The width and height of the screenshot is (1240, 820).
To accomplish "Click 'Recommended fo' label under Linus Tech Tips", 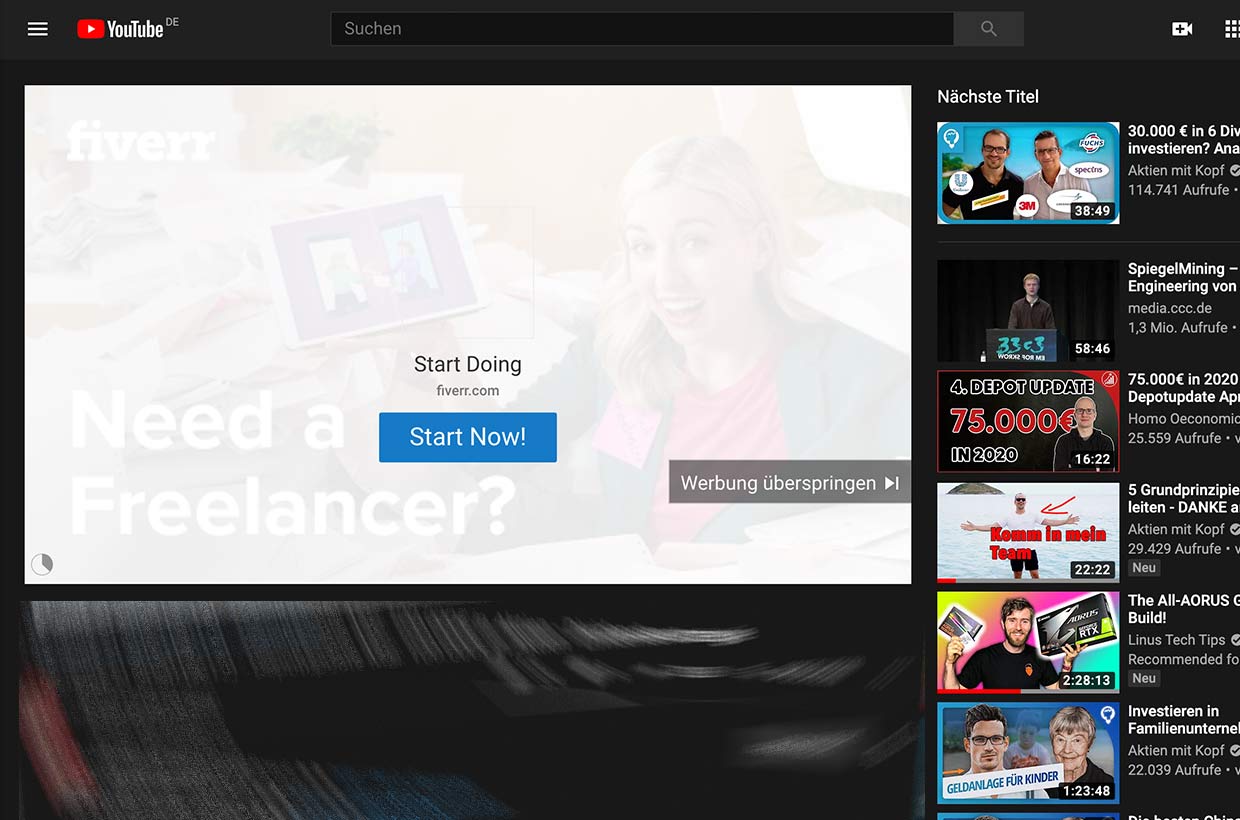I will (x=1184, y=660).
